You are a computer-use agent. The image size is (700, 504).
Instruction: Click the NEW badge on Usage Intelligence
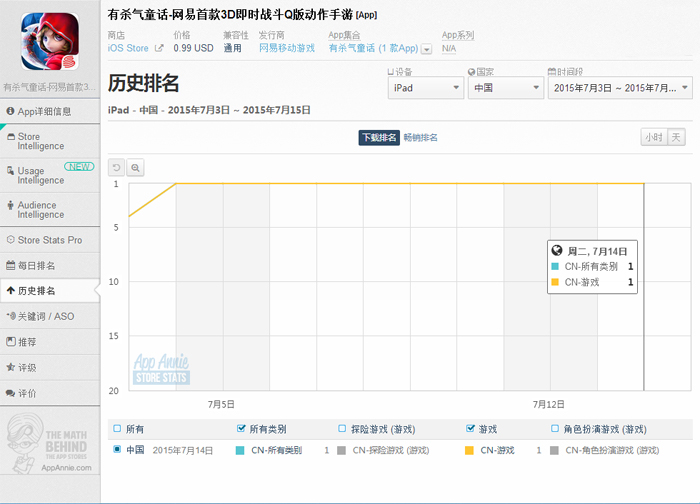tap(79, 167)
